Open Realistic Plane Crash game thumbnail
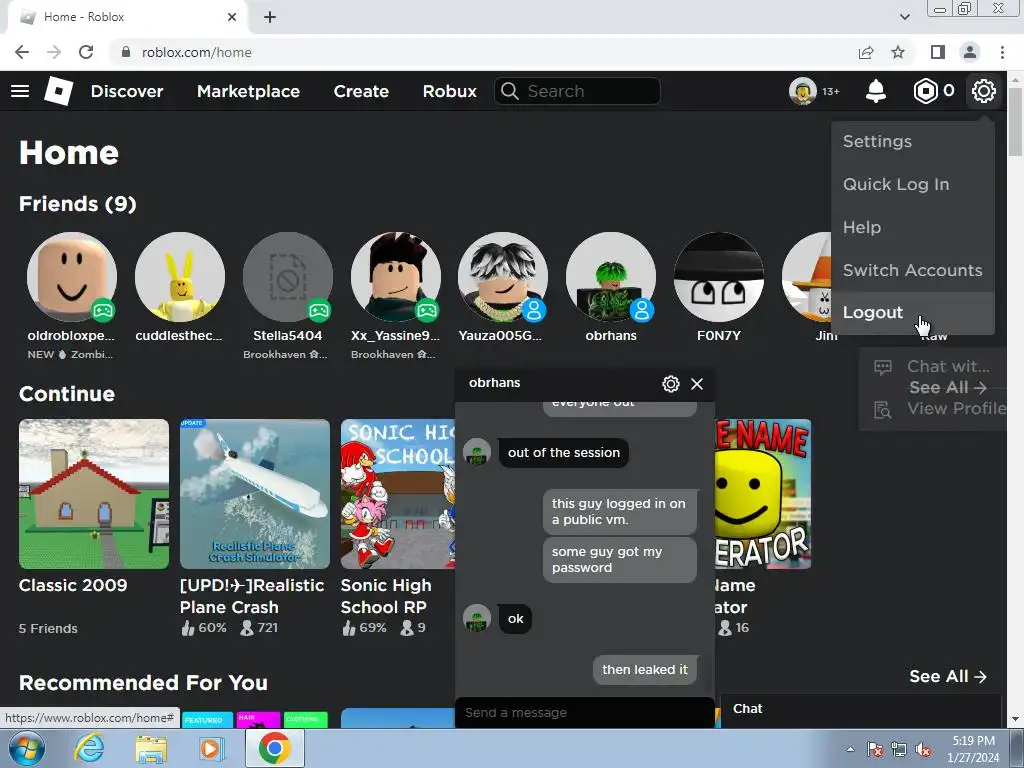The width and height of the screenshot is (1024, 768). (255, 494)
